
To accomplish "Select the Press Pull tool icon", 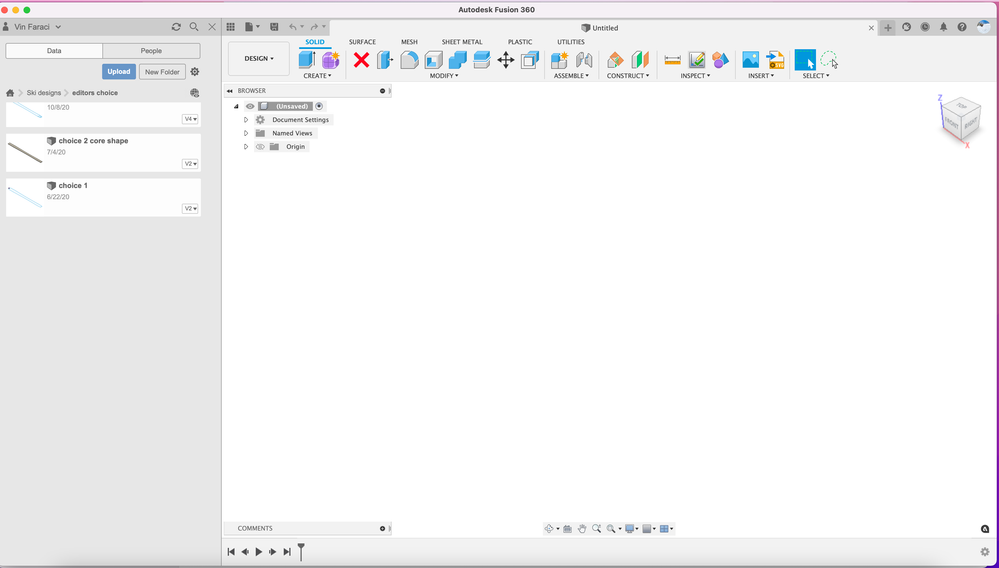I will pos(385,60).
